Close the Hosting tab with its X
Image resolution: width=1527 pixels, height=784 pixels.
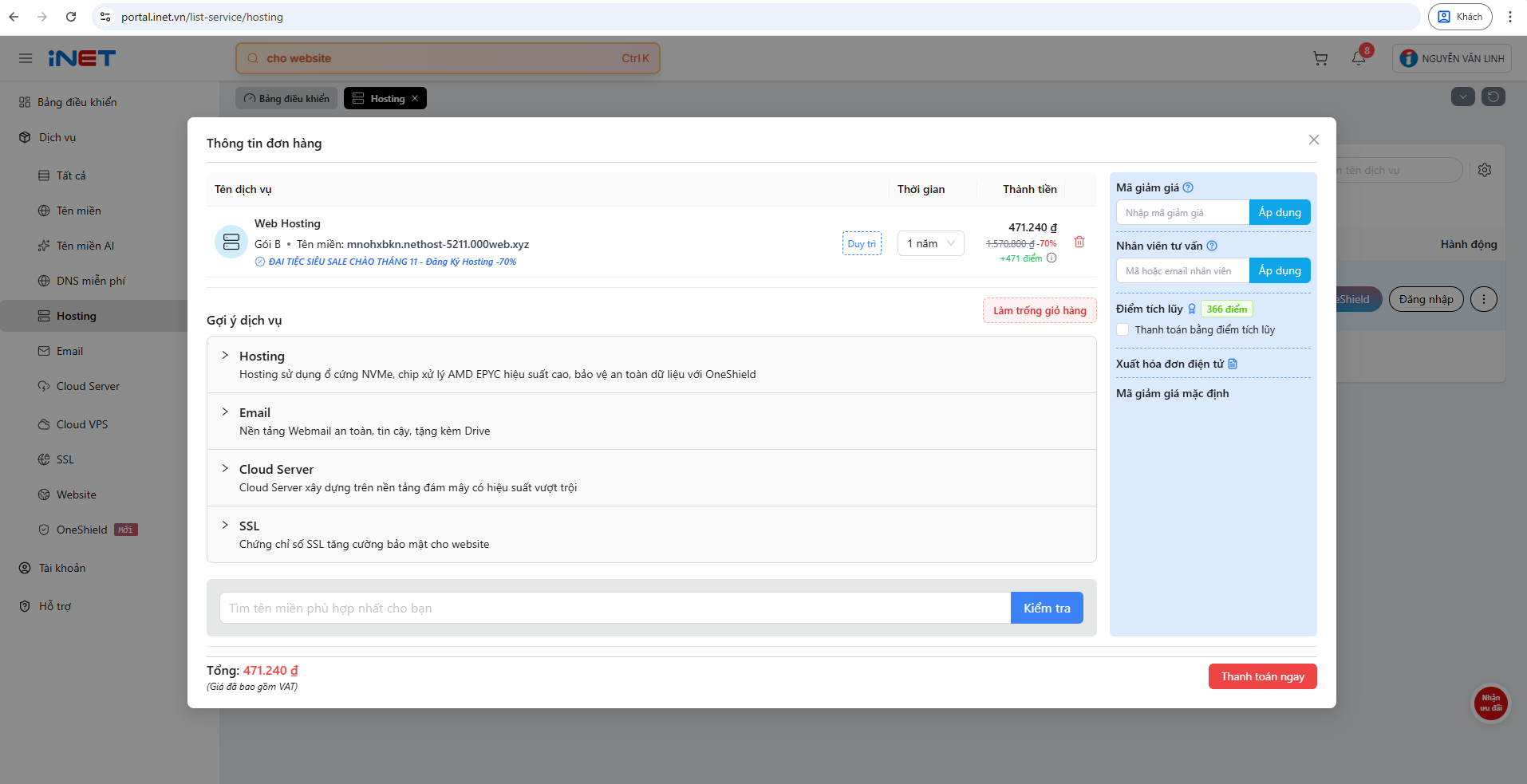(x=415, y=99)
